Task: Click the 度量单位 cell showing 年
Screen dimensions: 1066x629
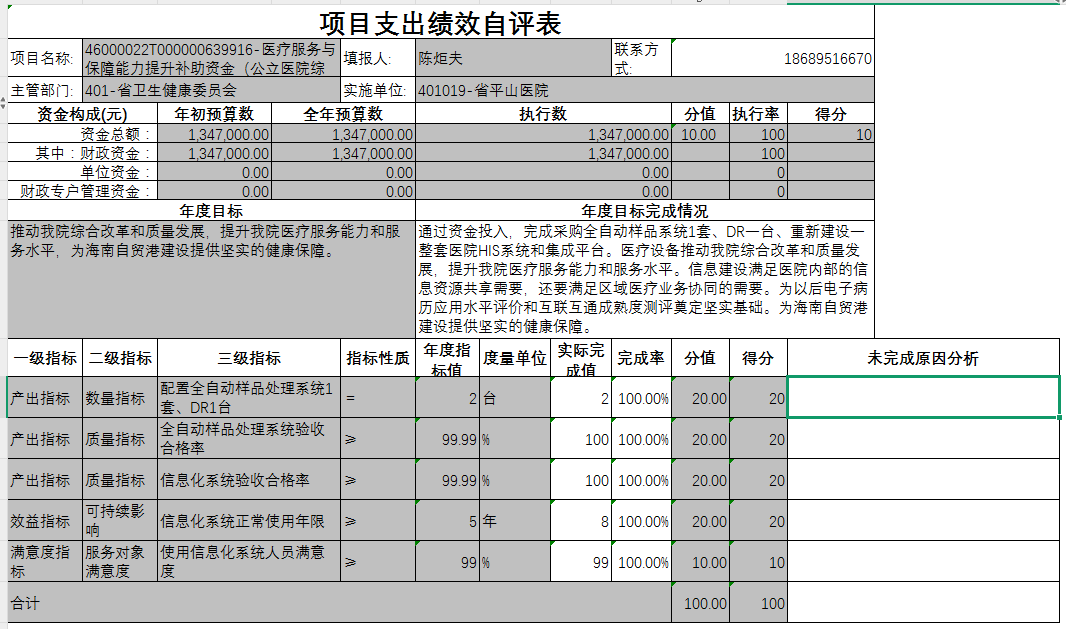Action: pyautogui.click(x=514, y=521)
